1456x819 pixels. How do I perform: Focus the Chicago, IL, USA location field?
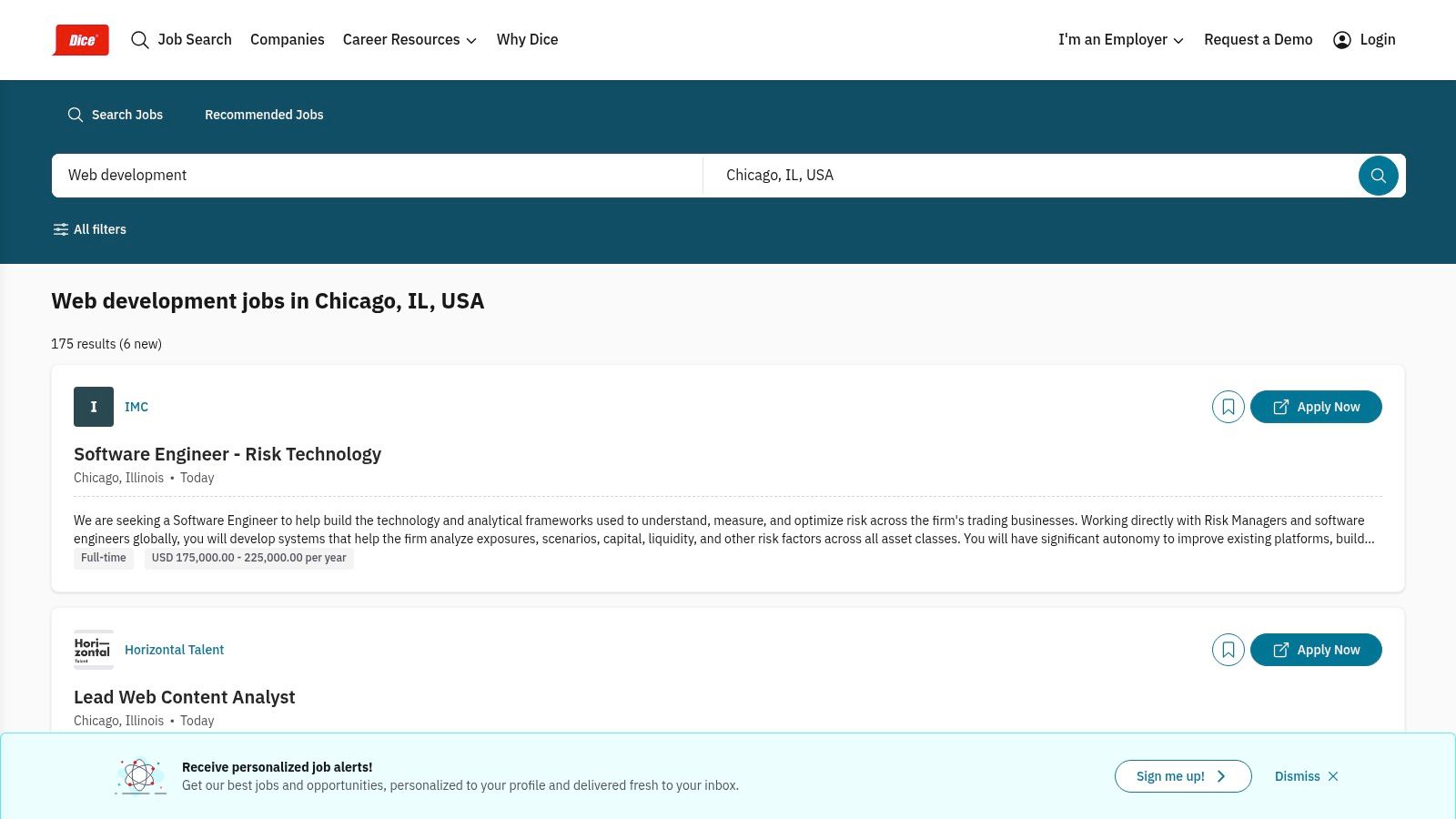1030,176
